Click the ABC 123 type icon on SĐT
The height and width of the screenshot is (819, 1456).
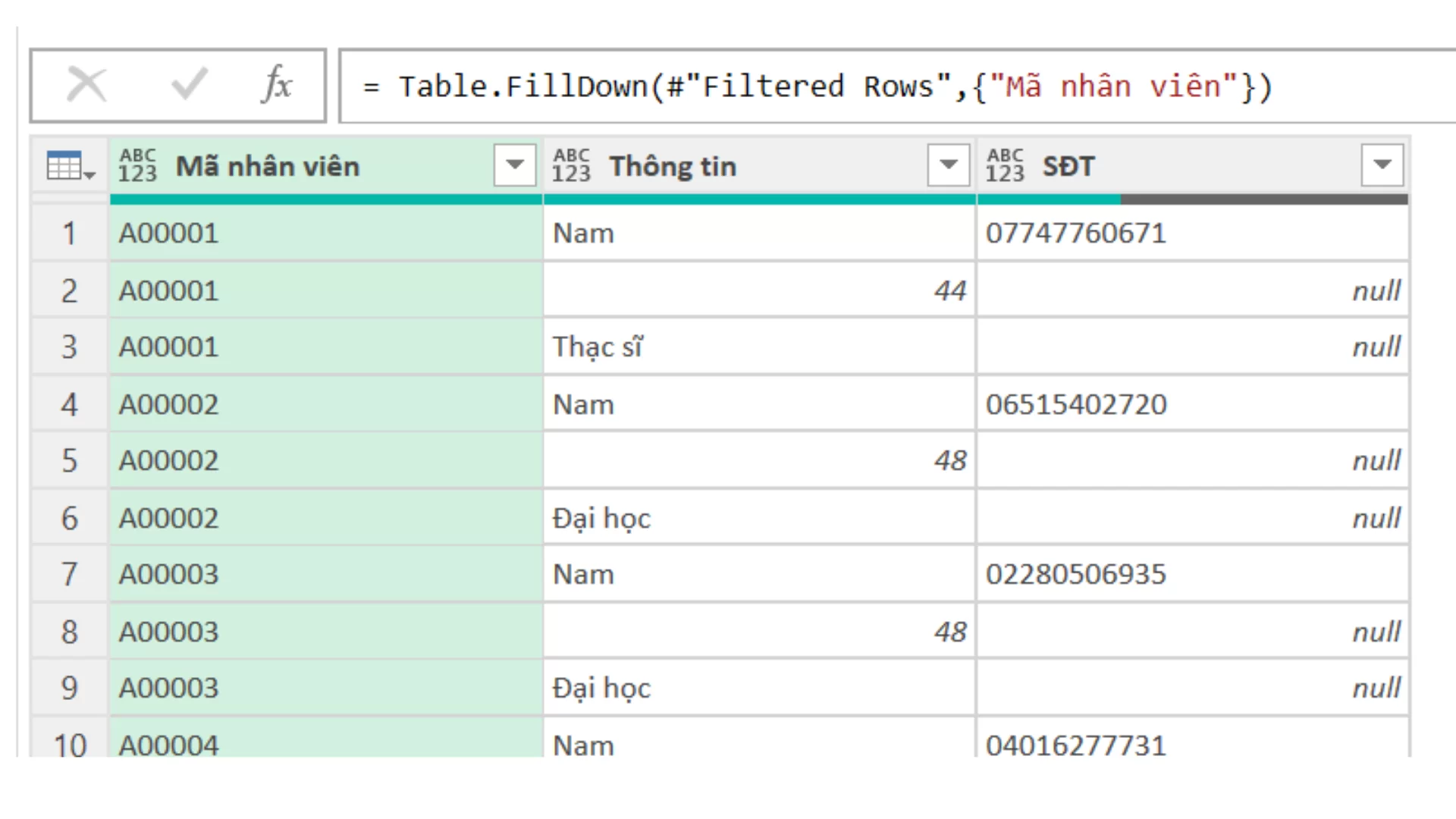(1004, 165)
